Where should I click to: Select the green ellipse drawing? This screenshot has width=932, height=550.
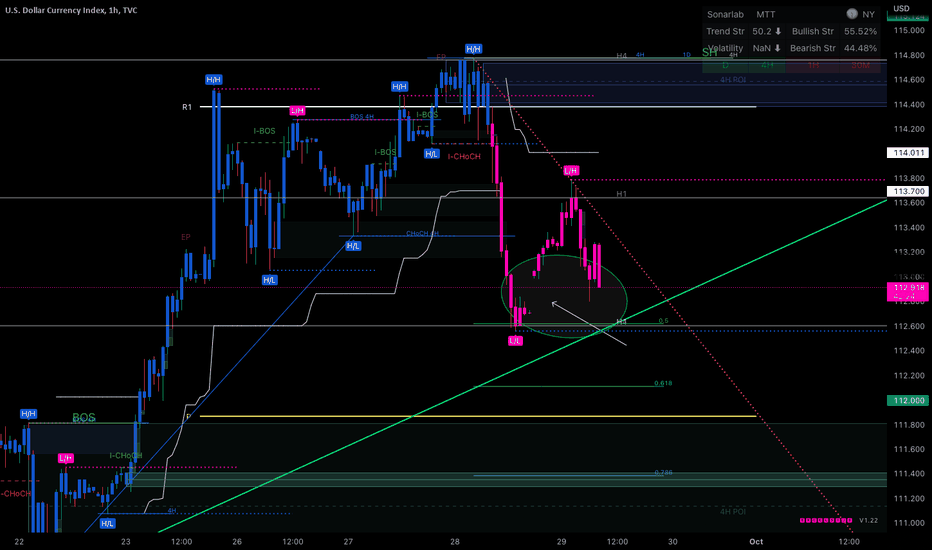coord(564,297)
